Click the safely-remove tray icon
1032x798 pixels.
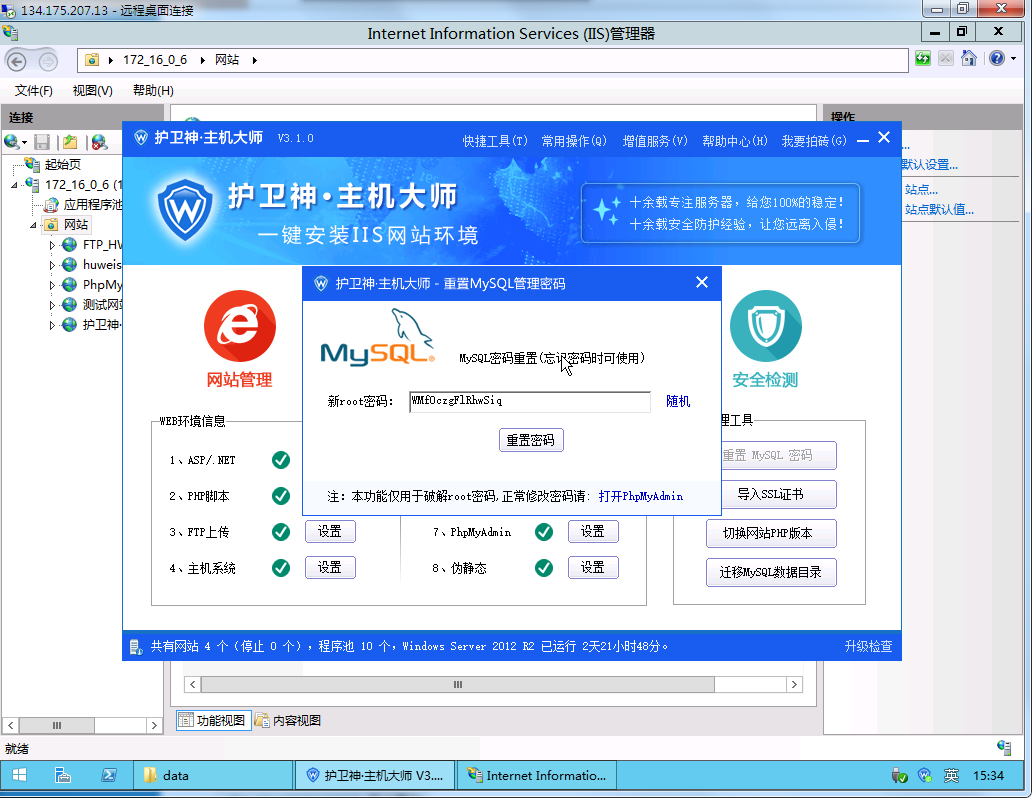point(899,775)
